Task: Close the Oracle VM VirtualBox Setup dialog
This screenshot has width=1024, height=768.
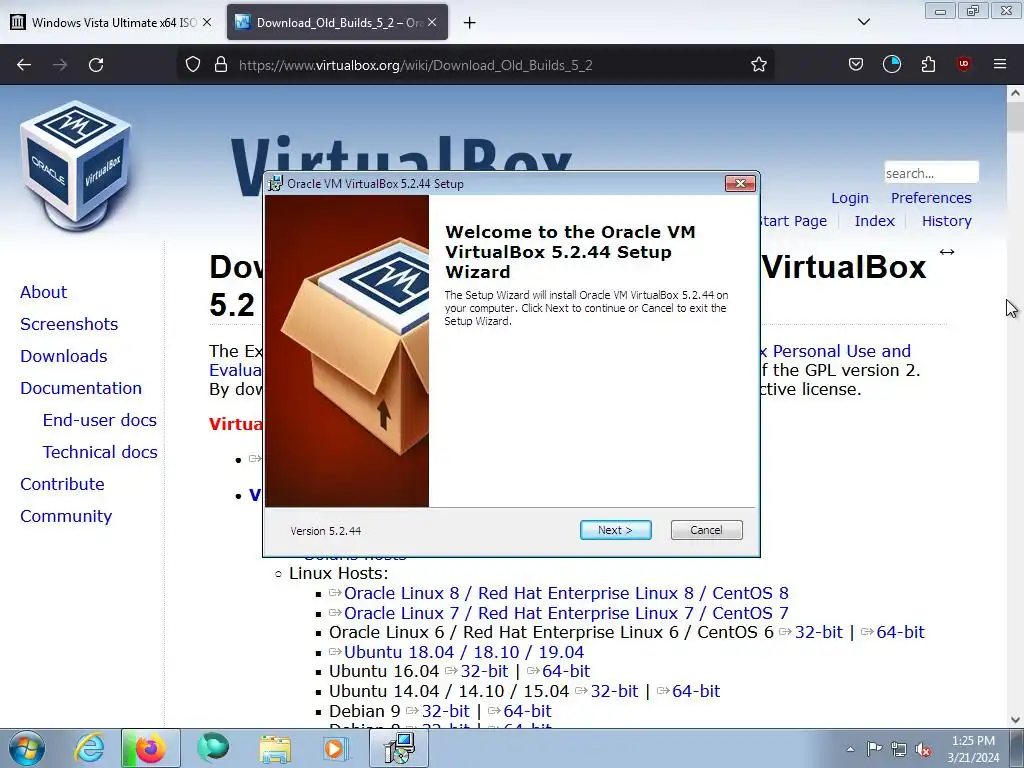Action: [x=740, y=184]
